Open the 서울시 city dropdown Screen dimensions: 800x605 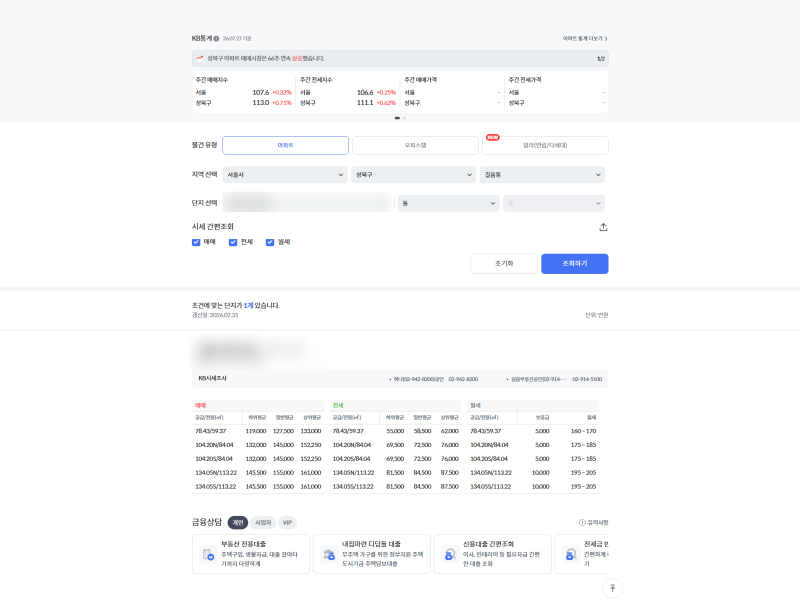(x=285, y=174)
